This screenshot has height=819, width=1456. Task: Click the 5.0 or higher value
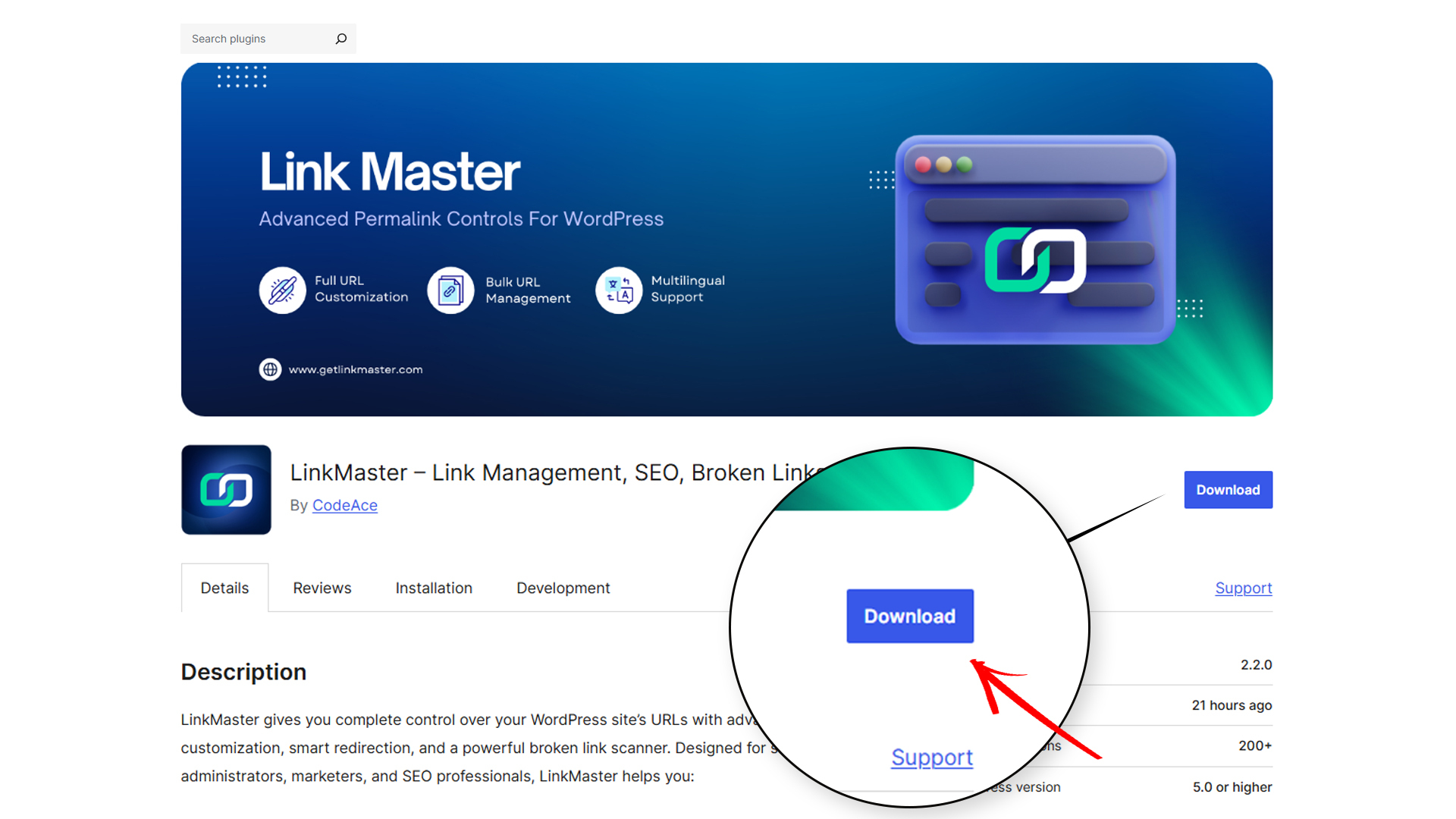pos(1232,787)
